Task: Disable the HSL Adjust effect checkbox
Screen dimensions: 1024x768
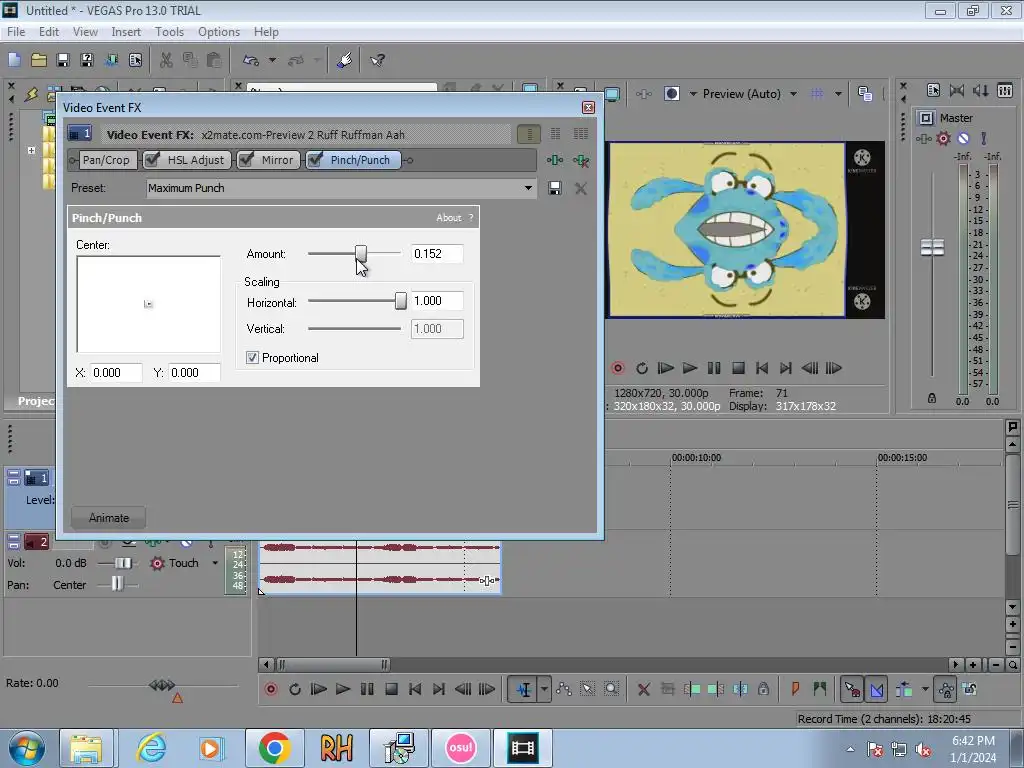Action: pyautogui.click(x=152, y=160)
